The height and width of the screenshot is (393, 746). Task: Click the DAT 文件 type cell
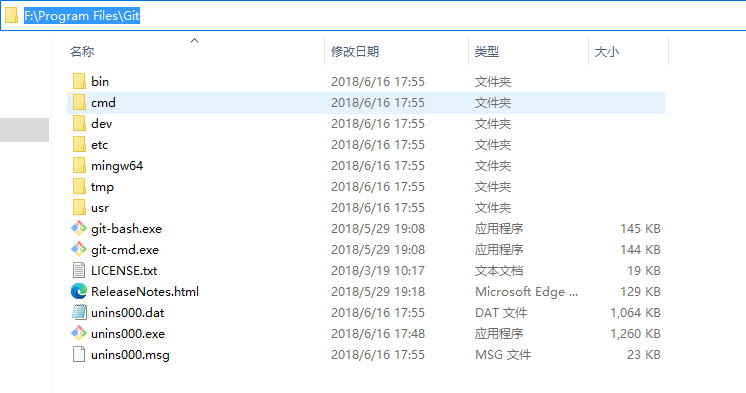pyautogui.click(x=501, y=312)
